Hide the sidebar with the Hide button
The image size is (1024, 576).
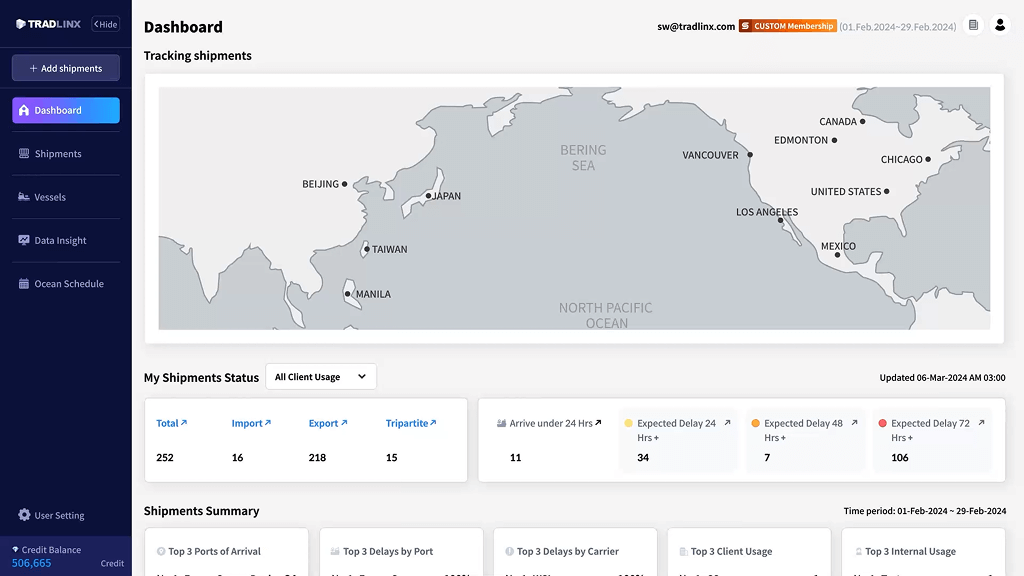coord(105,25)
